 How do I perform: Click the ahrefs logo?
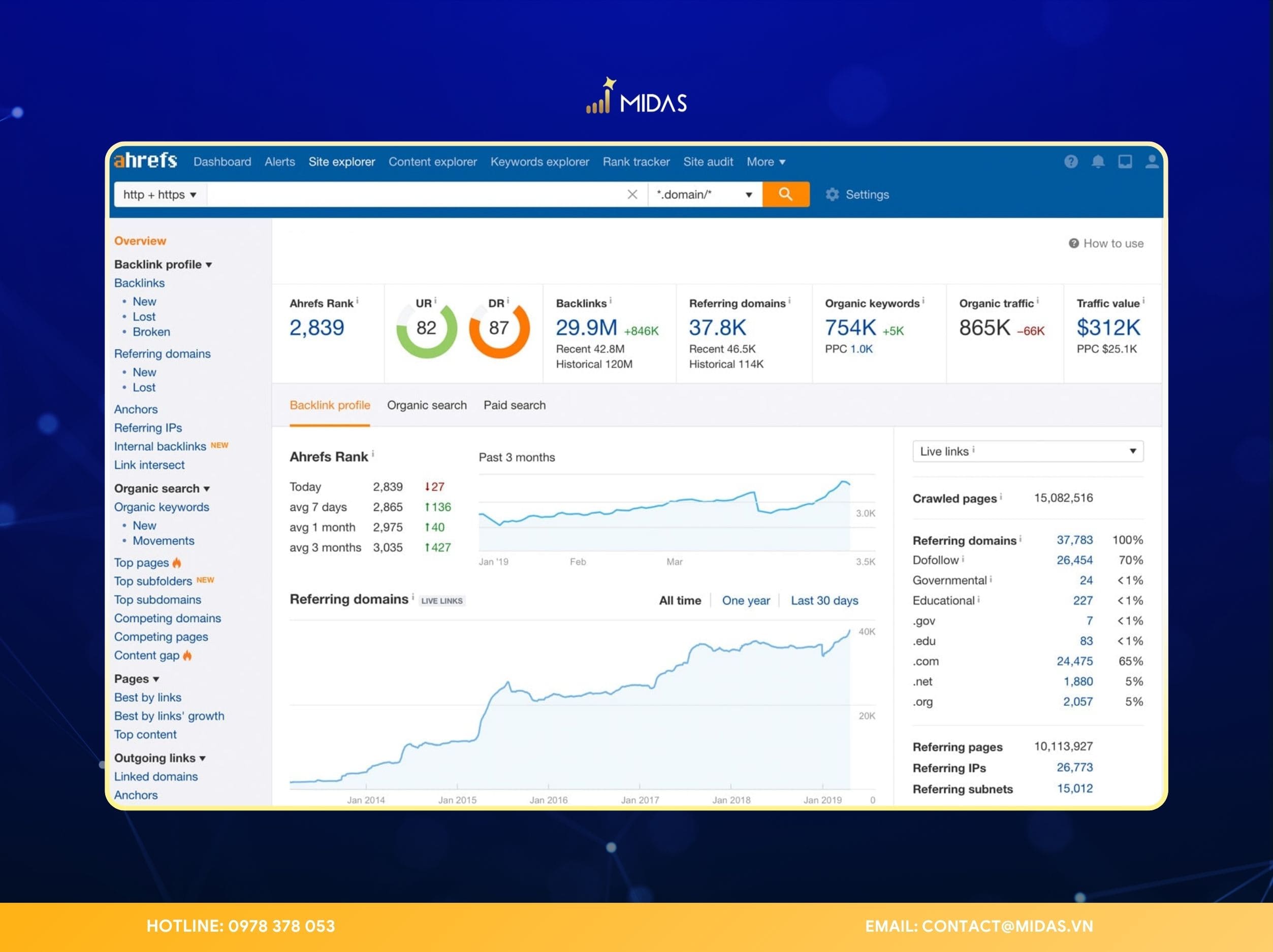tap(146, 160)
